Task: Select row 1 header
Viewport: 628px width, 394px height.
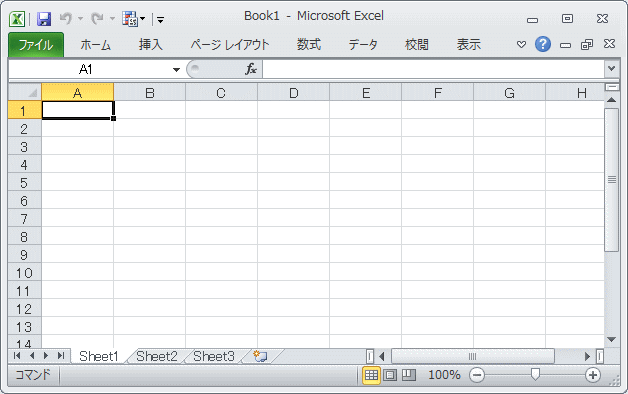Action: point(24,110)
